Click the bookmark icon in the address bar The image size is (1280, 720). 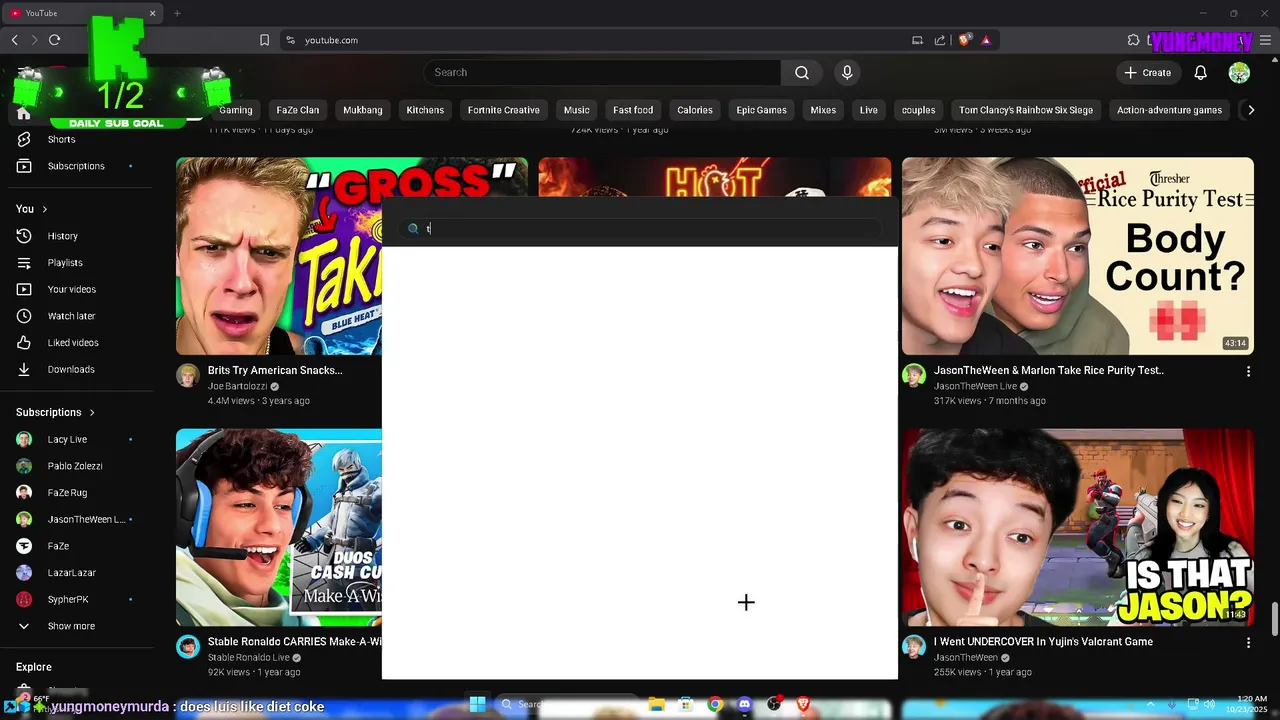point(264,40)
